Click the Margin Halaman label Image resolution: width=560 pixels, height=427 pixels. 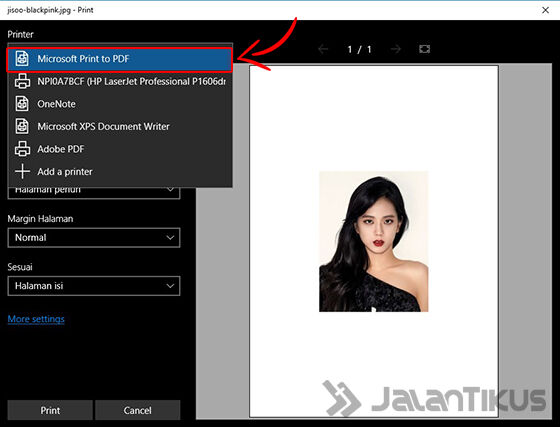pyautogui.click(x=40, y=218)
